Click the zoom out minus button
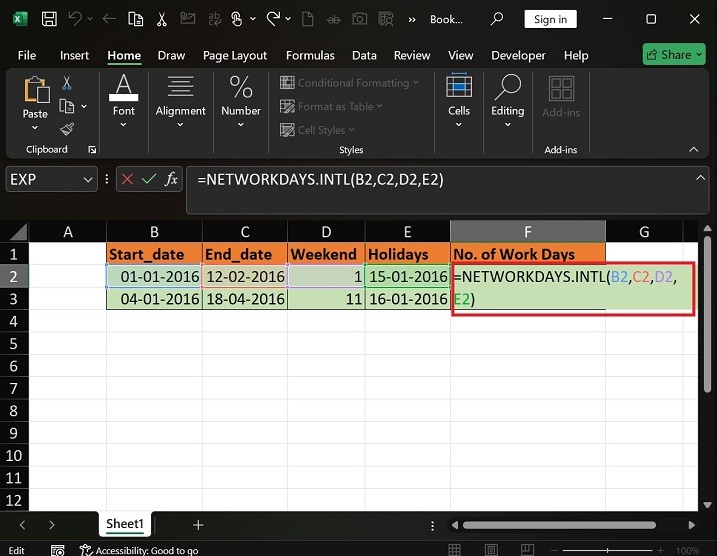Image resolution: width=717 pixels, height=556 pixels. 555,550
